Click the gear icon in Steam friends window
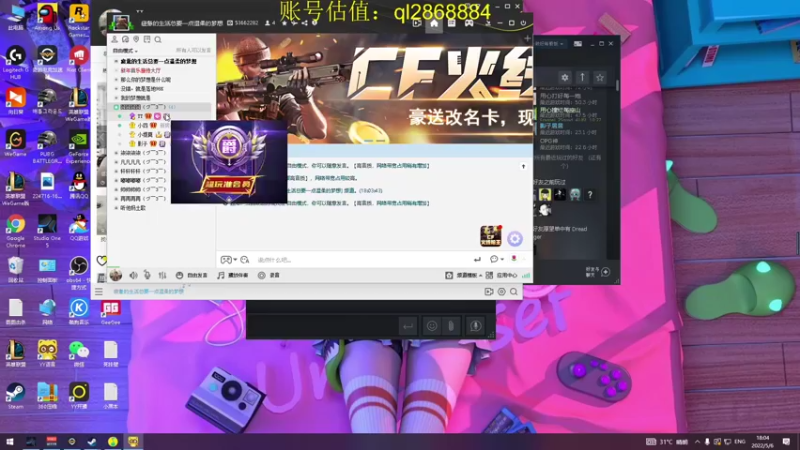This screenshot has height=450, width=800. pyautogui.click(x=565, y=78)
